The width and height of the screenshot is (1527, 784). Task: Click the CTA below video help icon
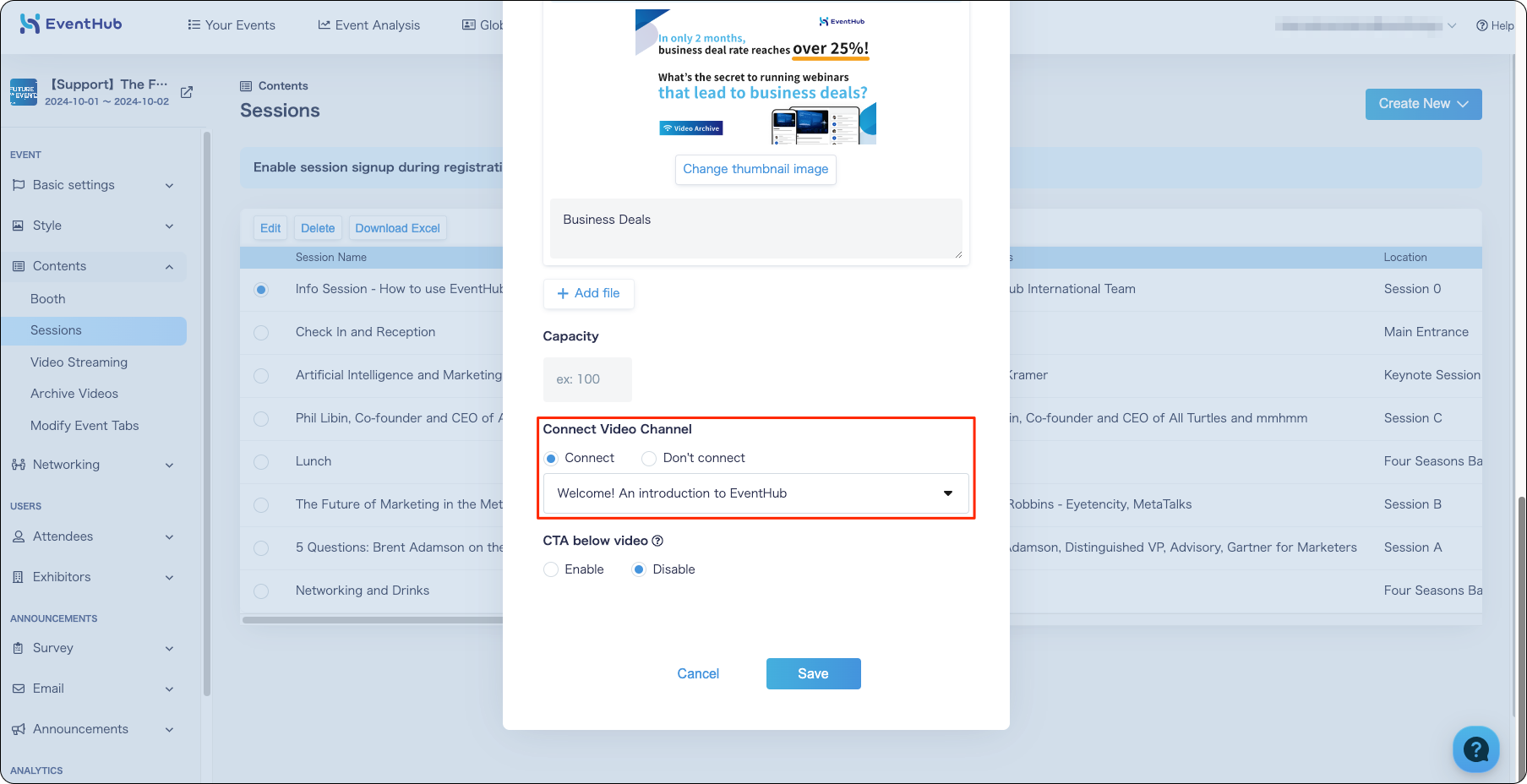click(x=657, y=541)
